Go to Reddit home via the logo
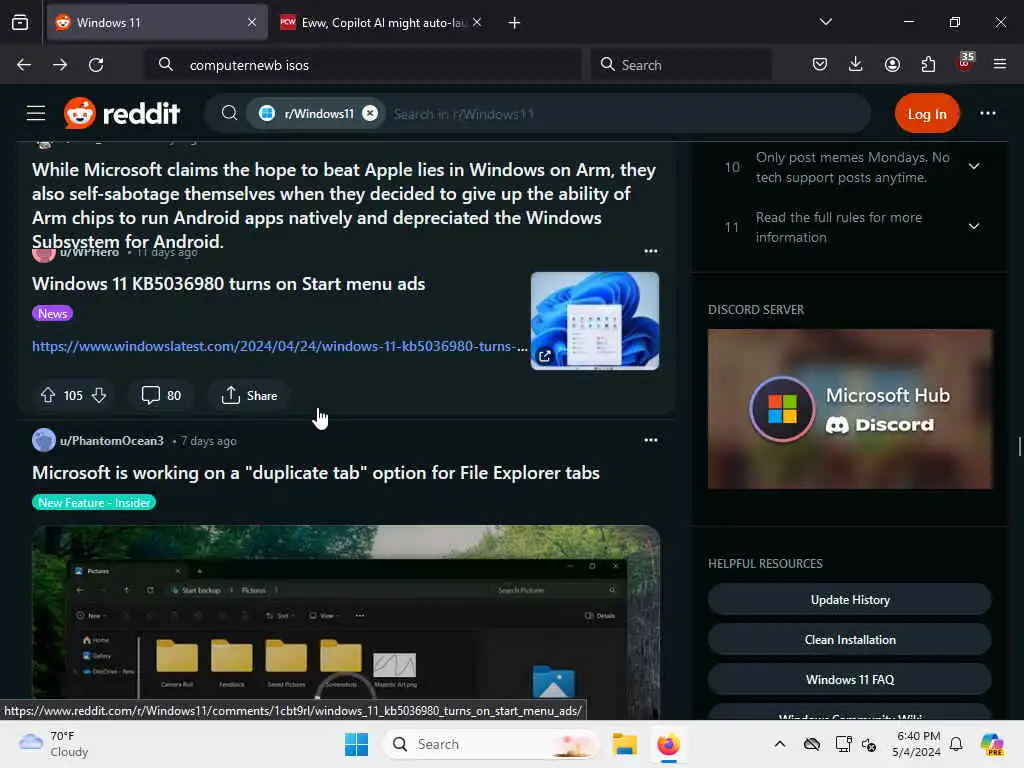Screen dimensions: 1024x768 pos(122,114)
